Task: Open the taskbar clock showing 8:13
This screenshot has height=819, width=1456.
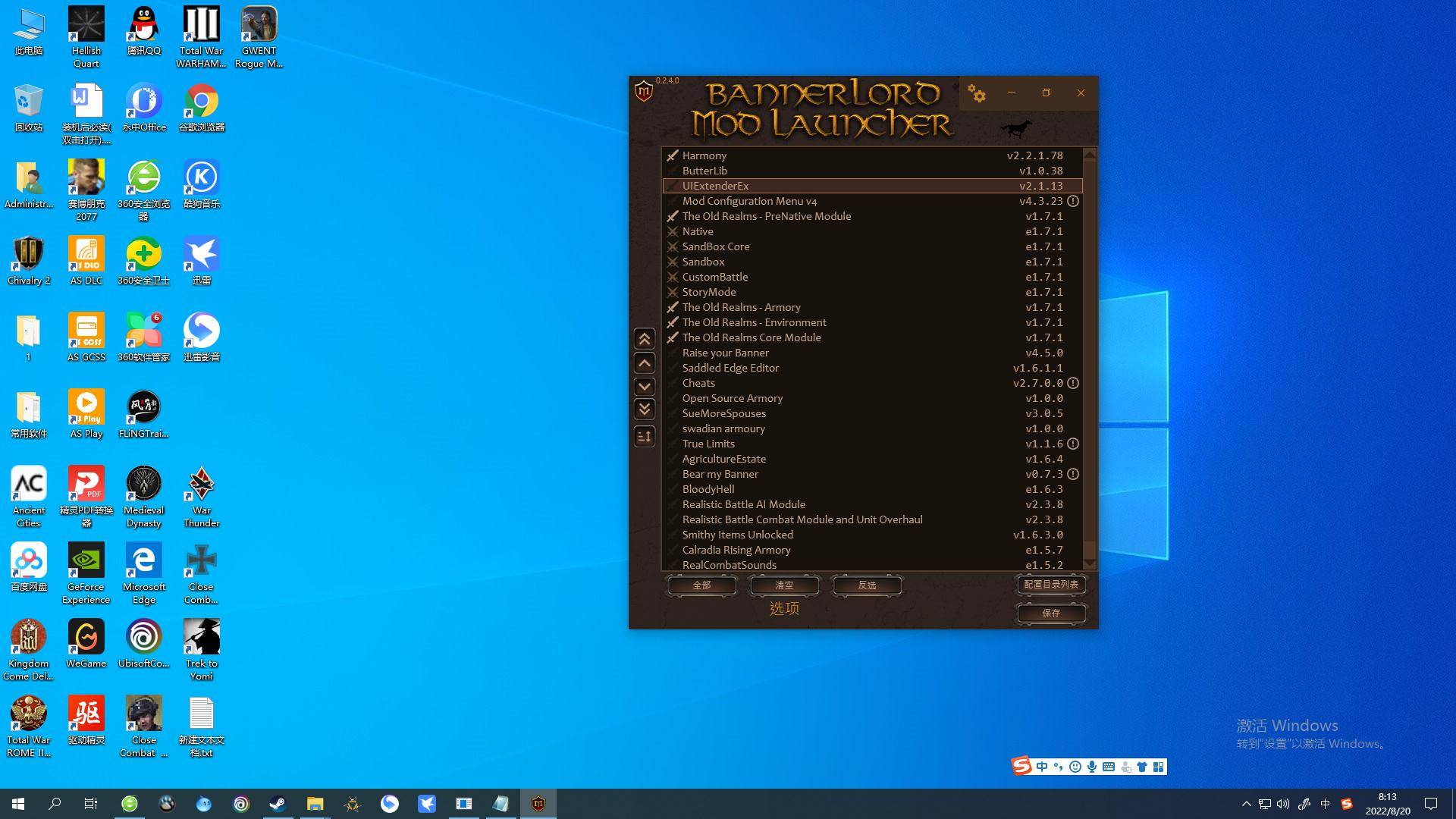Action: [1388, 804]
